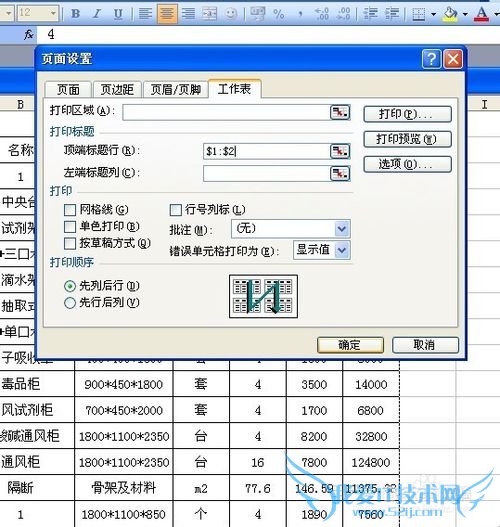Open 错误单元格打印为 dropdown
Viewport: 500px width, 527px height.
pos(342,250)
